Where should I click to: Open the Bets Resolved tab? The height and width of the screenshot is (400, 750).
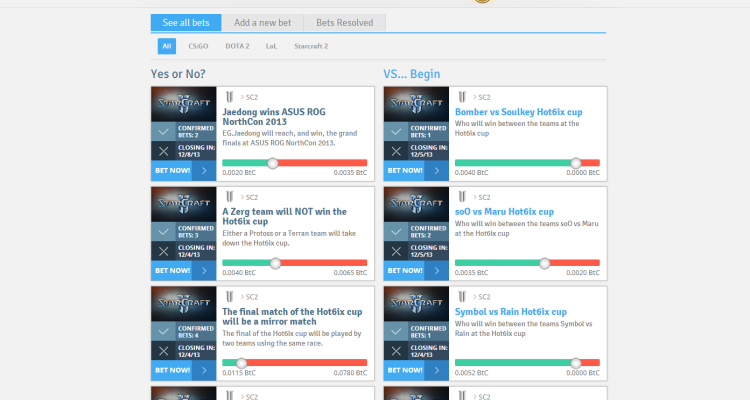point(344,22)
